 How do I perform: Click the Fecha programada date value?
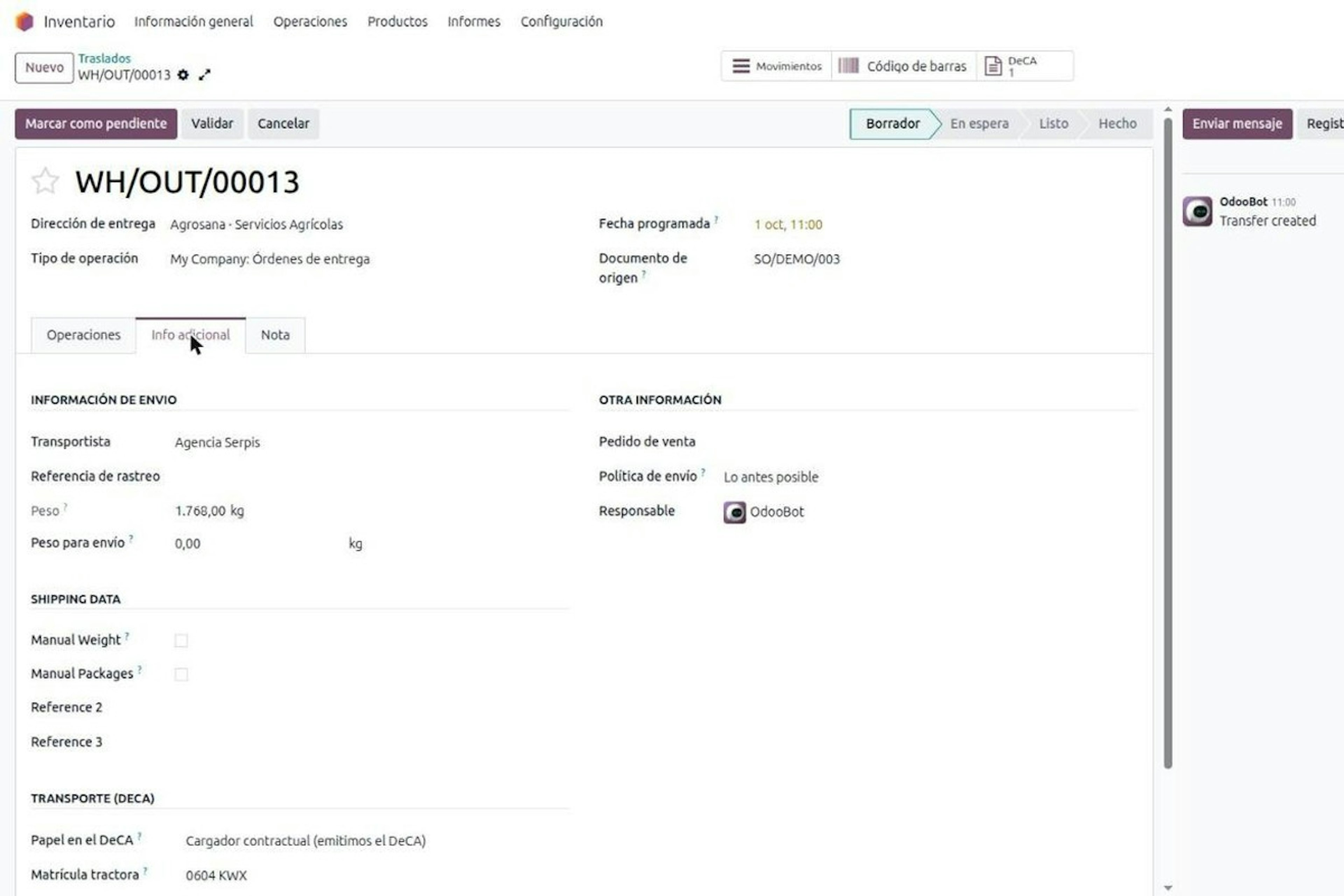(x=788, y=225)
